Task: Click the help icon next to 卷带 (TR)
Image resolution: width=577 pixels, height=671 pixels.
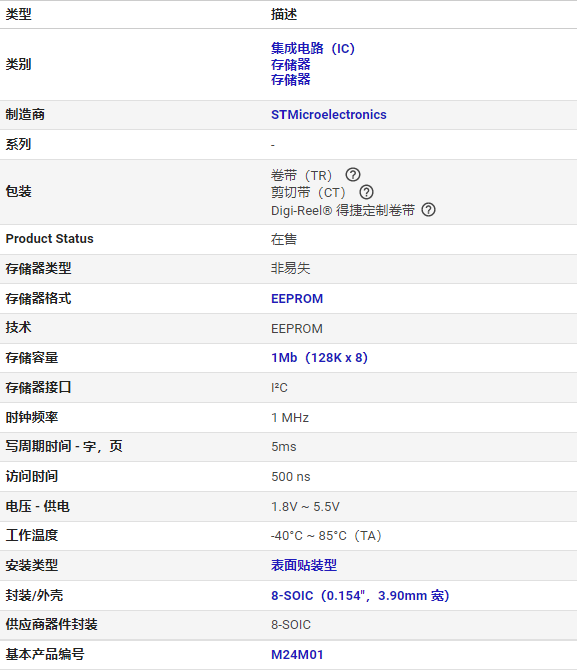Action: click(353, 175)
